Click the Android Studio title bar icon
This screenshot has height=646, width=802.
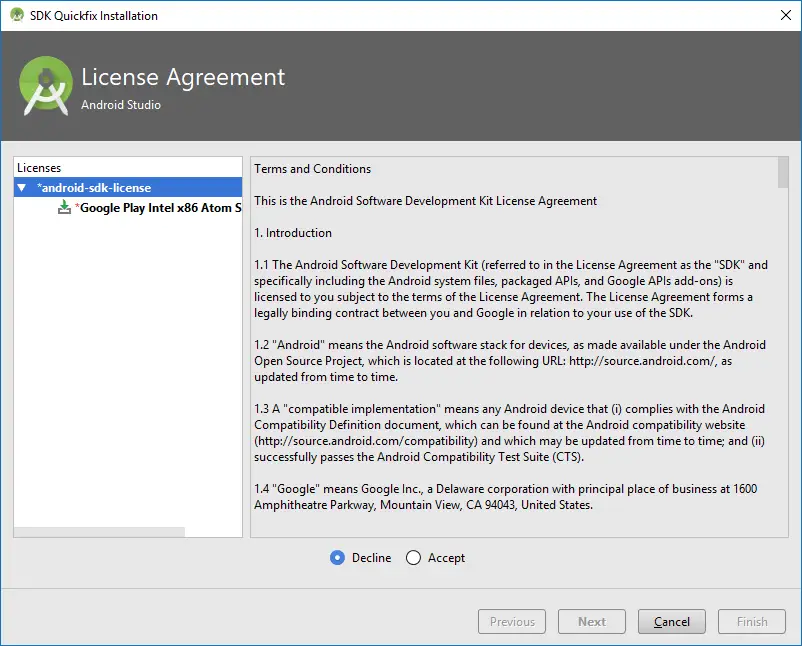coord(17,15)
